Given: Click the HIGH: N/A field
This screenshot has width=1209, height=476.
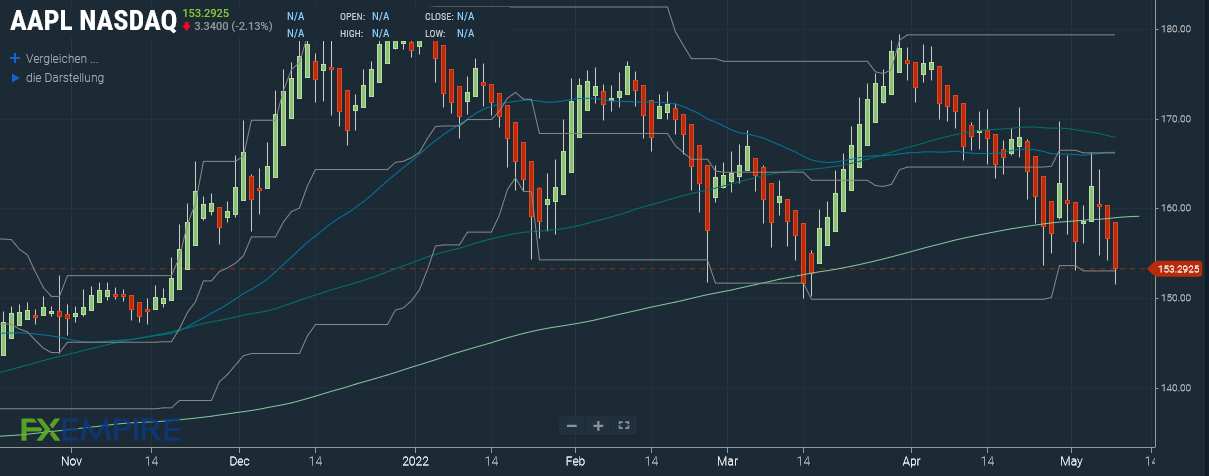Looking at the screenshot, I should 365,33.
